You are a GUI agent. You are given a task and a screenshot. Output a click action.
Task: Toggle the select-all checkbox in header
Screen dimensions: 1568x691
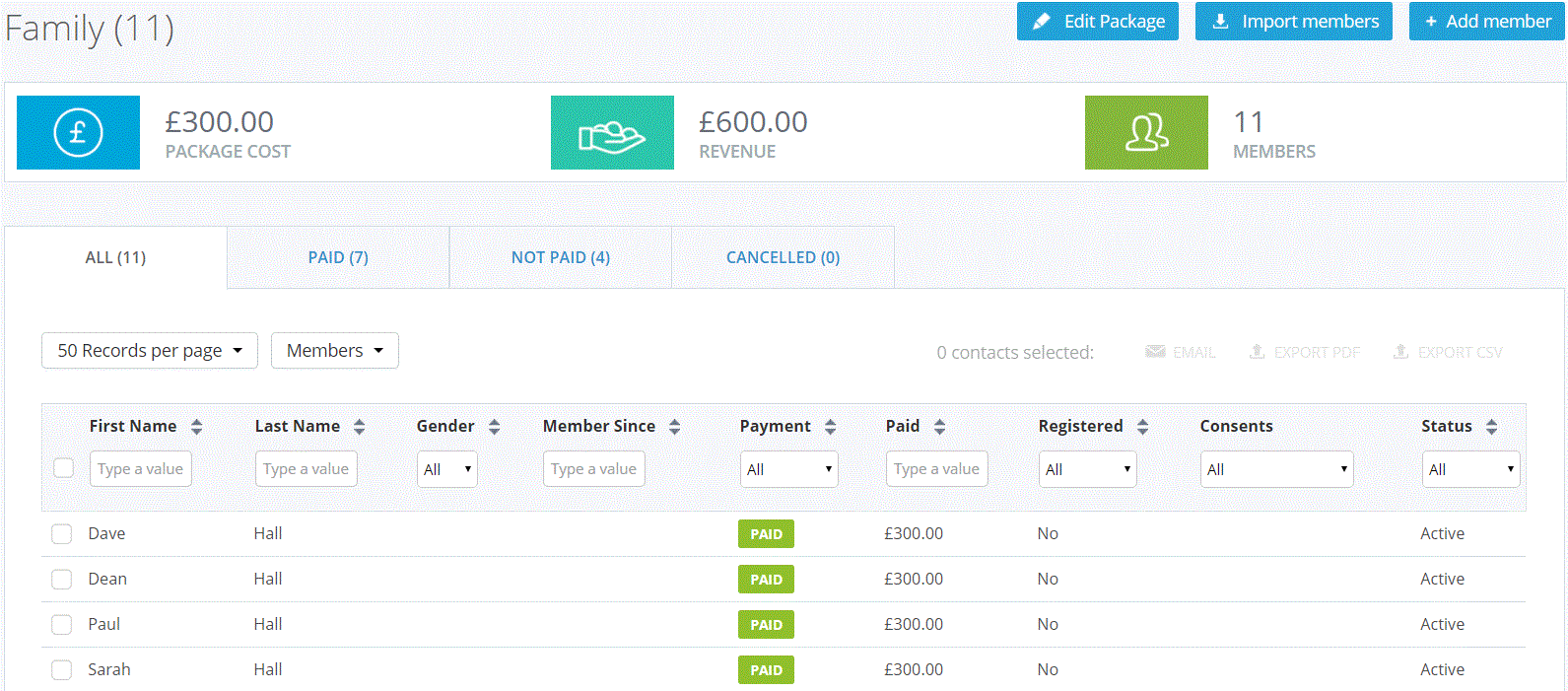(x=64, y=468)
